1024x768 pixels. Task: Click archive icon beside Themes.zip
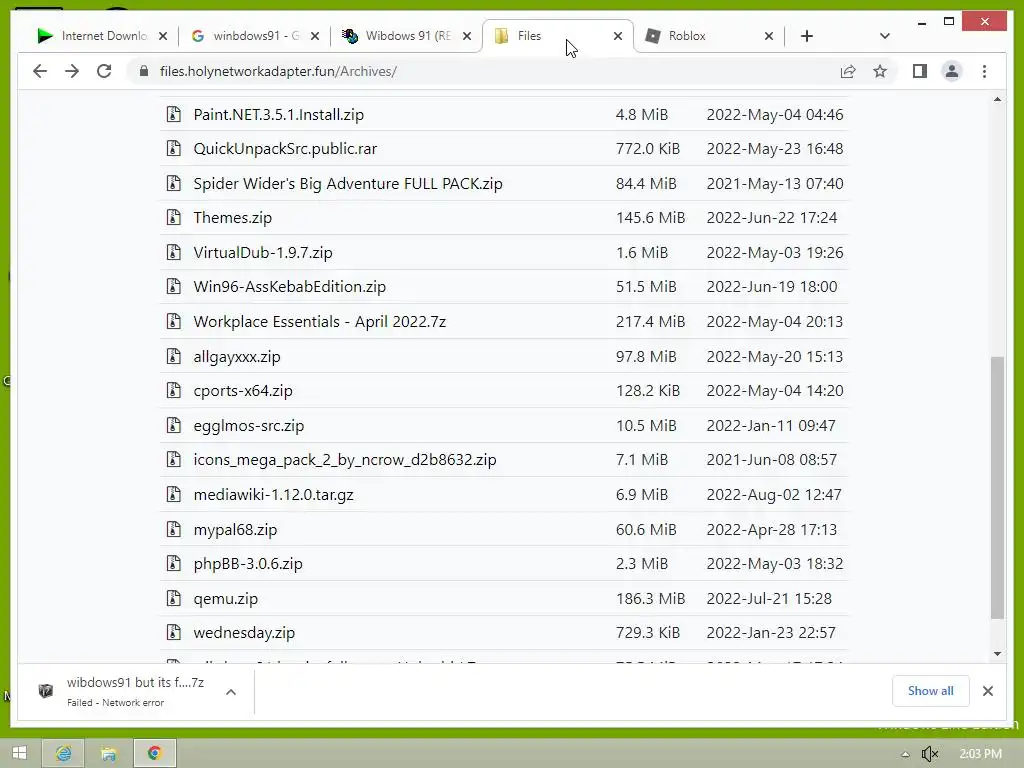click(173, 217)
